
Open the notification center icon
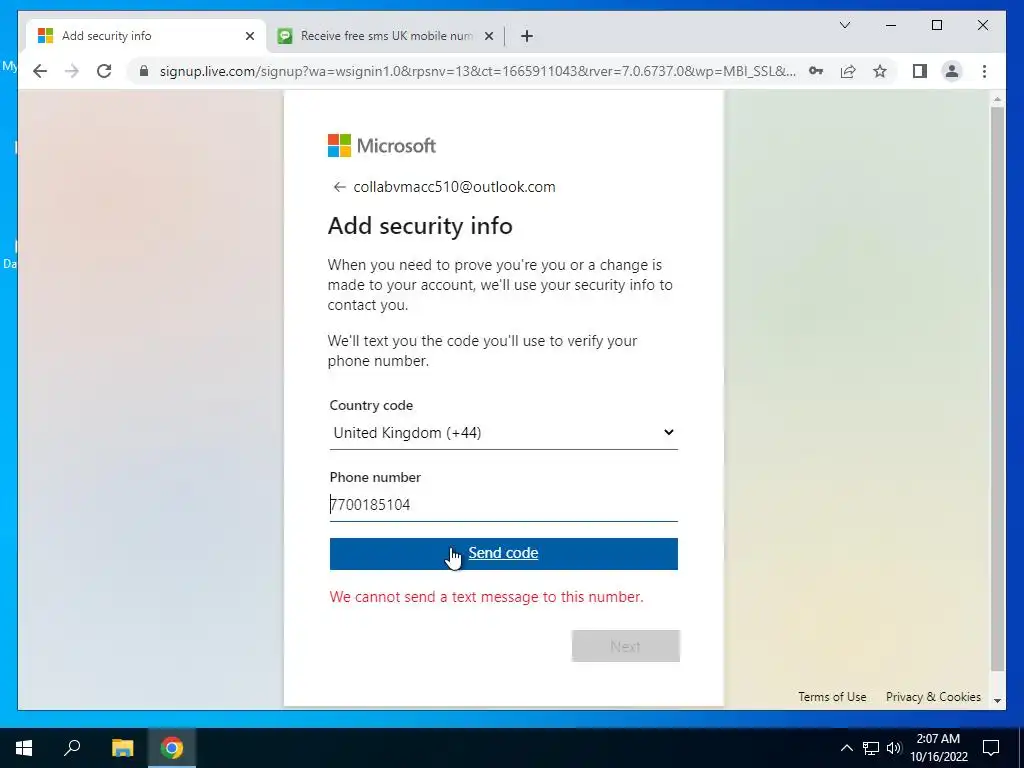(991, 748)
